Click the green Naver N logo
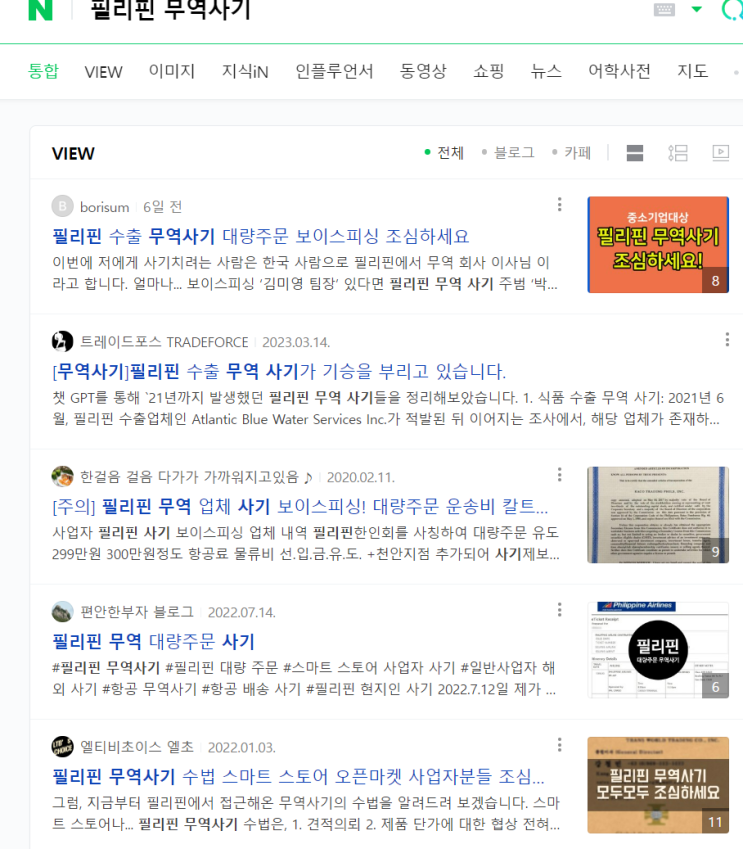 [41, 10]
